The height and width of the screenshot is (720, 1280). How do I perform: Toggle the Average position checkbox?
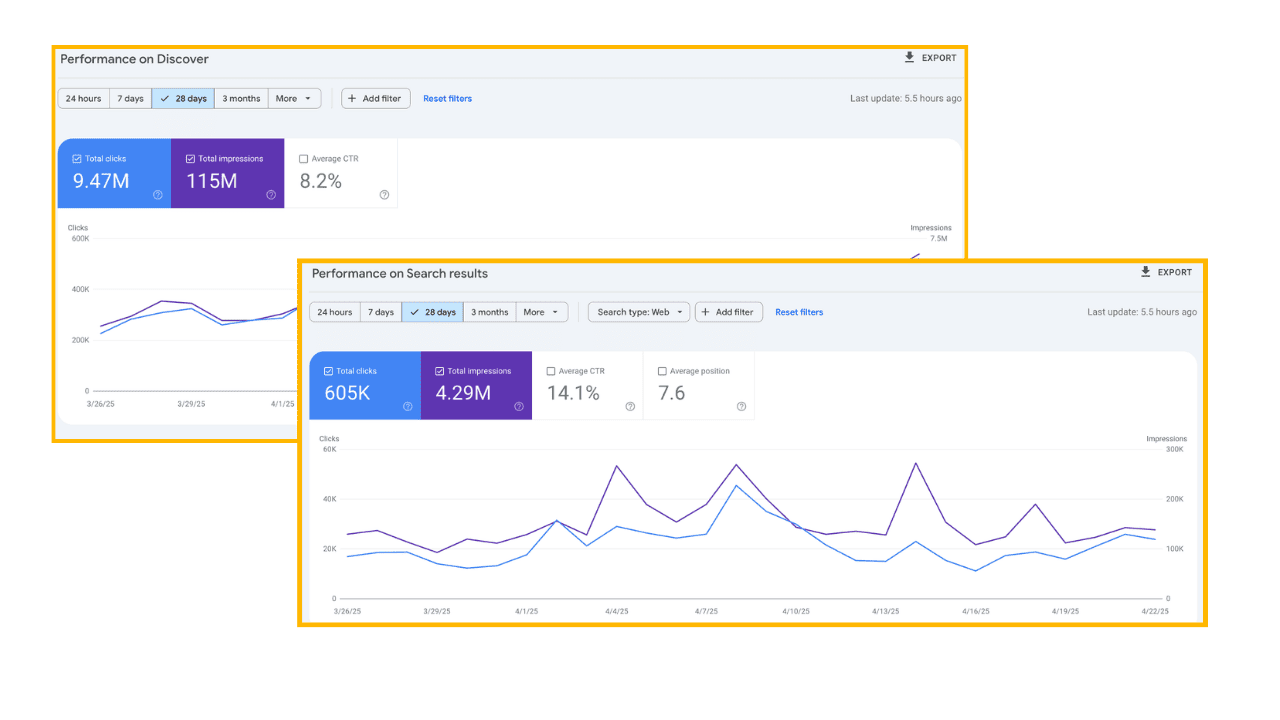[x=662, y=371]
